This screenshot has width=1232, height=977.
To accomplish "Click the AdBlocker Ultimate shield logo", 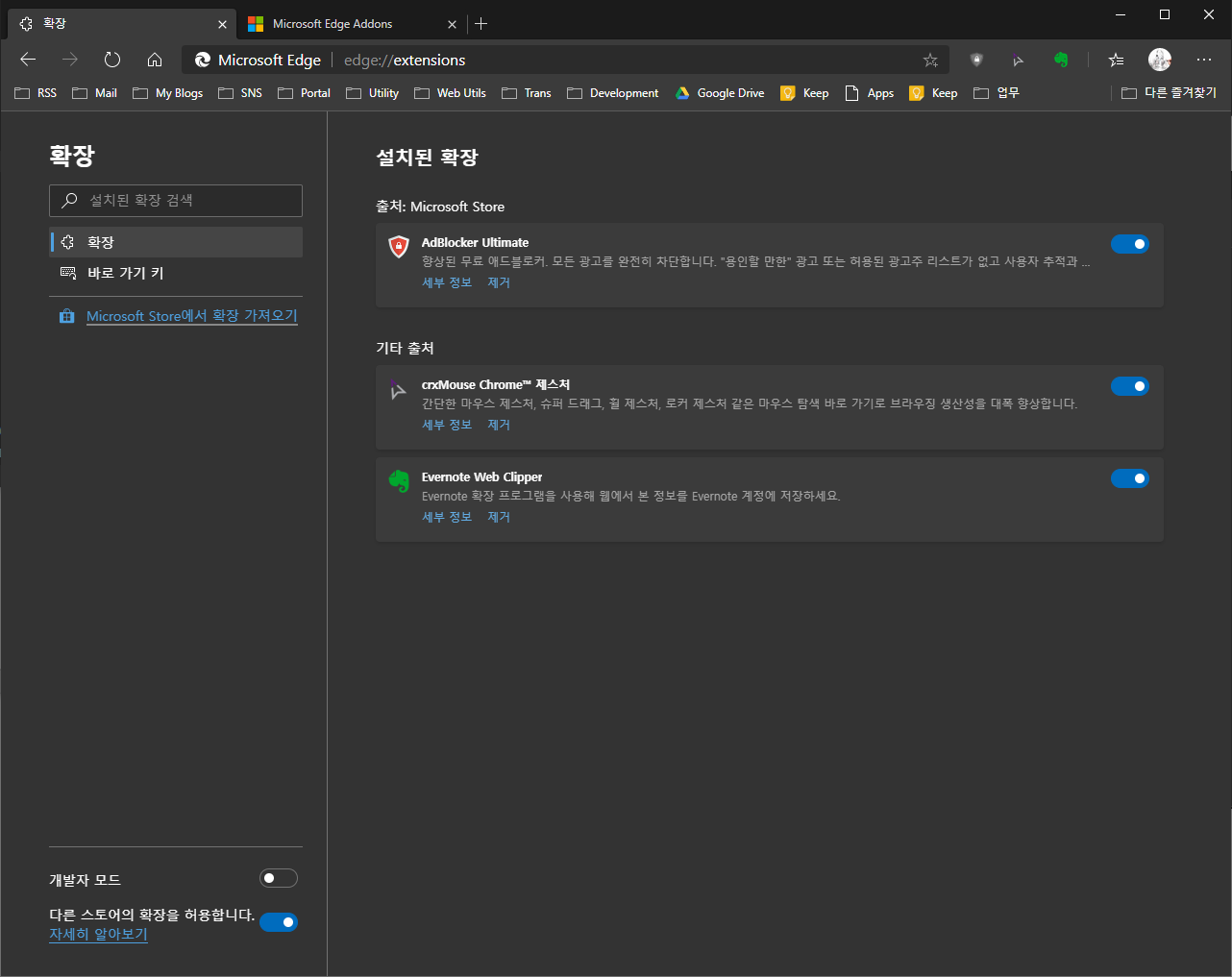I will [x=399, y=247].
